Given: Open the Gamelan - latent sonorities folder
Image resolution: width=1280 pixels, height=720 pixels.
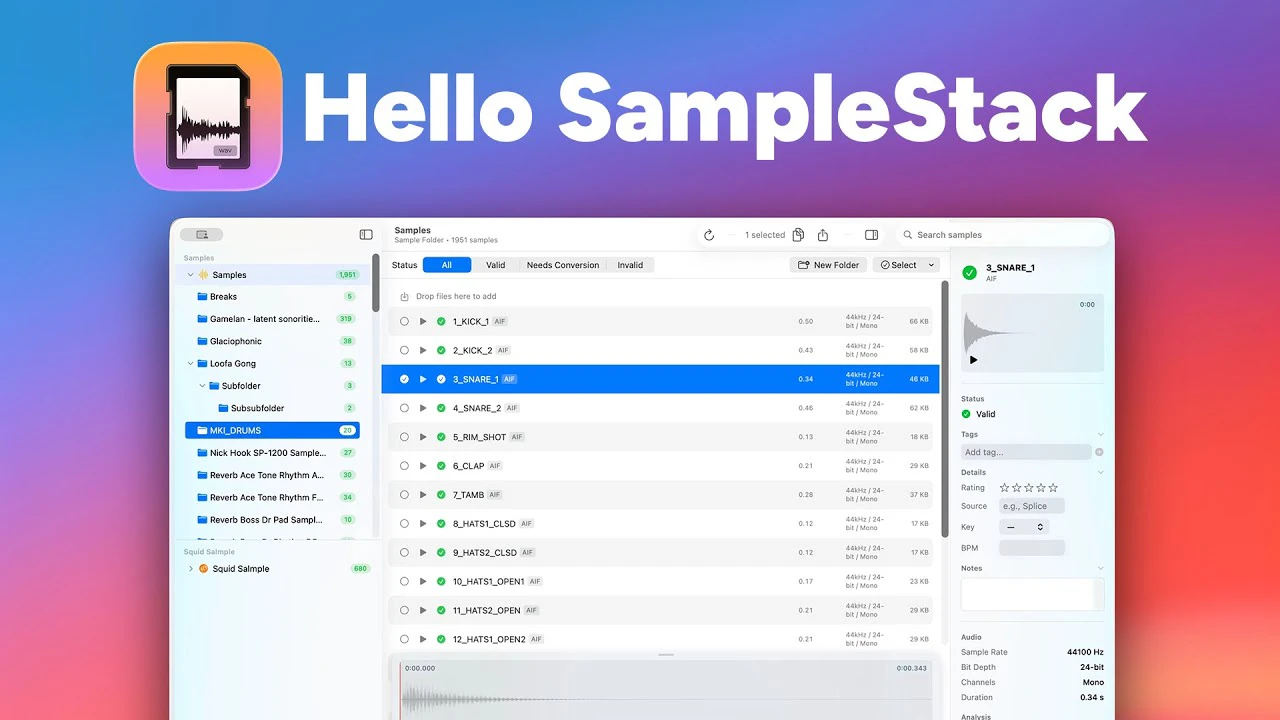Looking at the screenshot, I should click(272, 319).
